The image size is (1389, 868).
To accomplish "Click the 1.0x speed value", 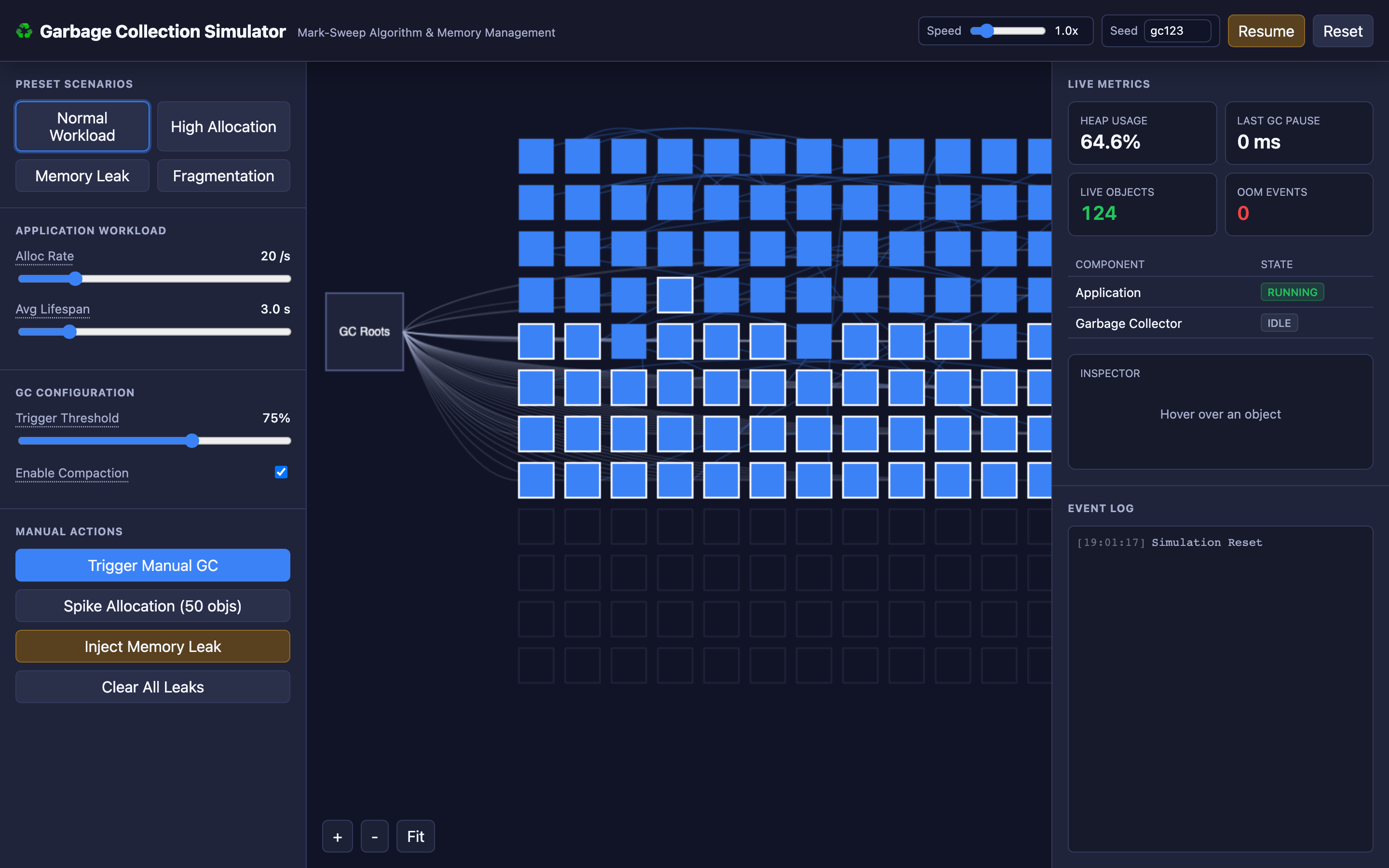I will pyautogui.click(x=1066, y=31).
